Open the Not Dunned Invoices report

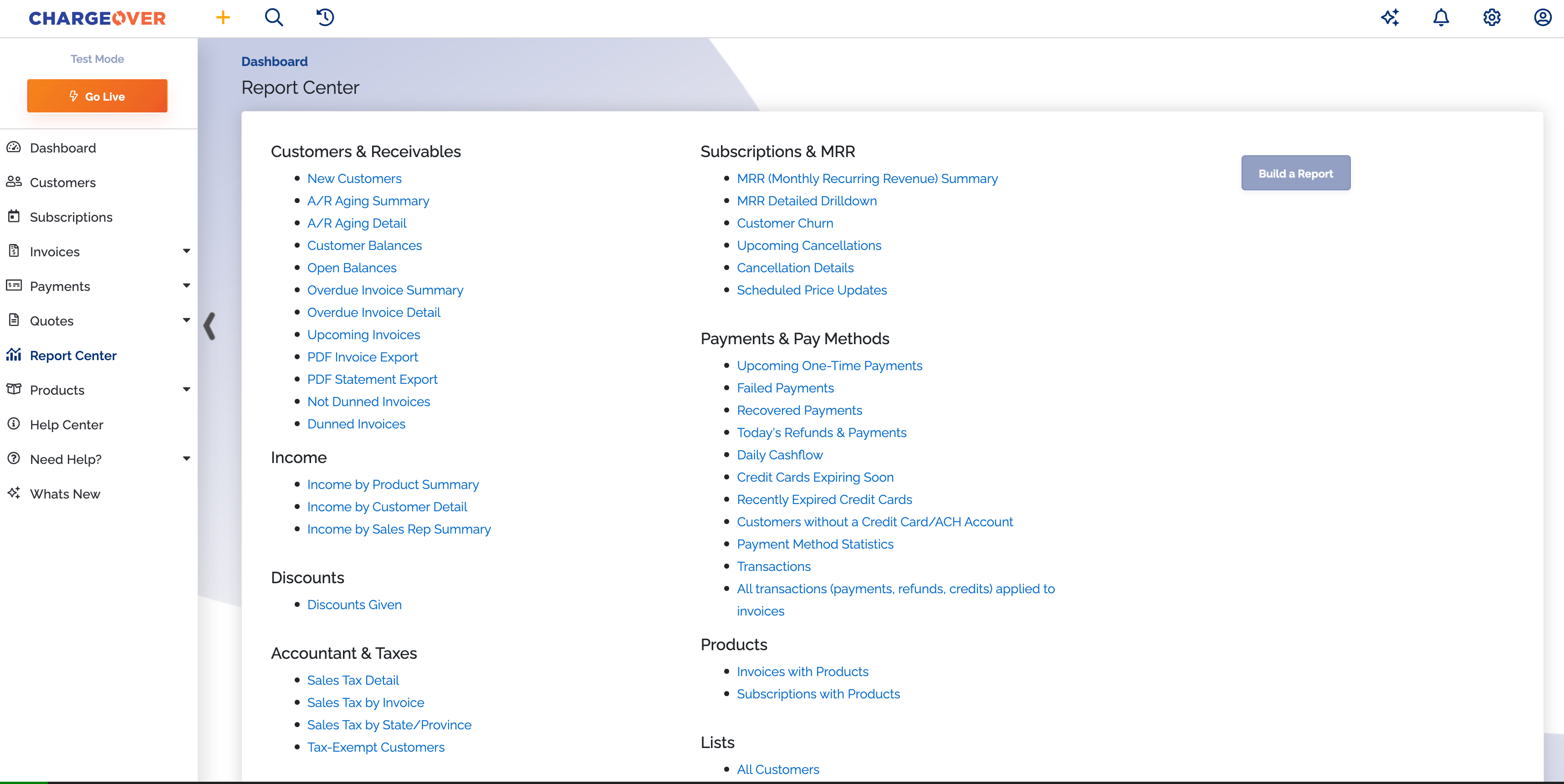368,401
